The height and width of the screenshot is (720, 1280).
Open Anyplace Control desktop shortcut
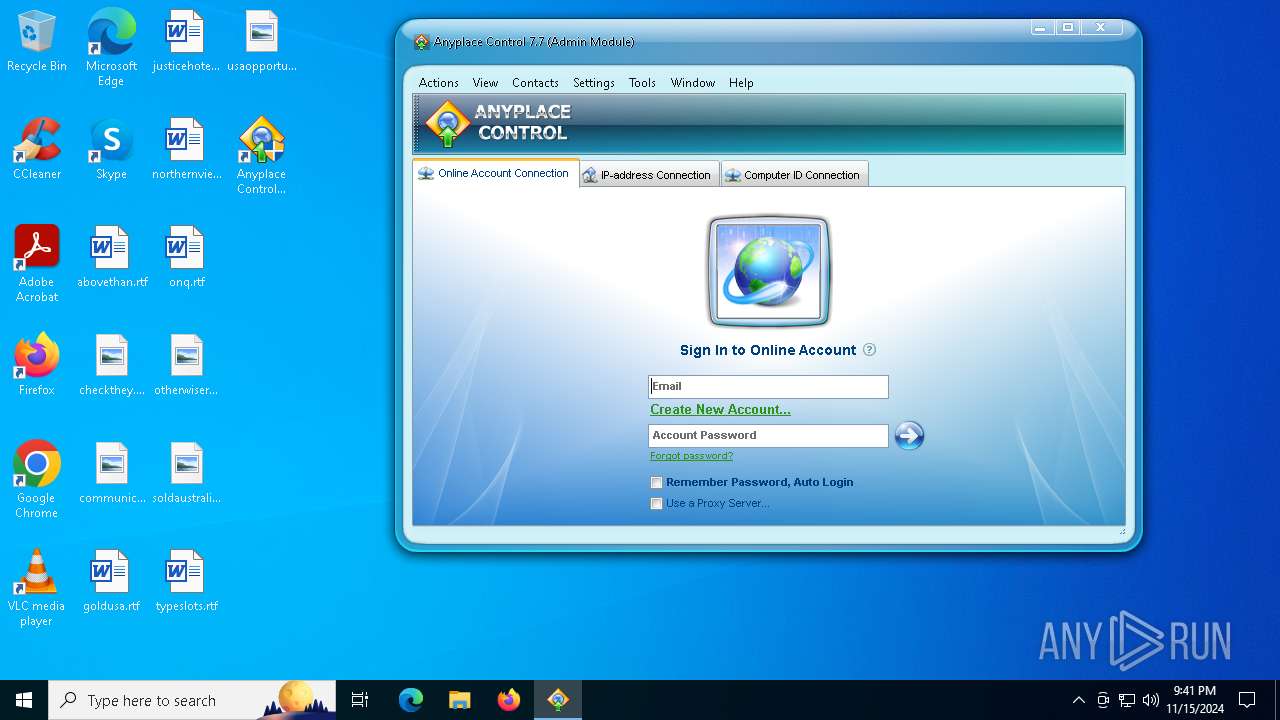point(261,156)
